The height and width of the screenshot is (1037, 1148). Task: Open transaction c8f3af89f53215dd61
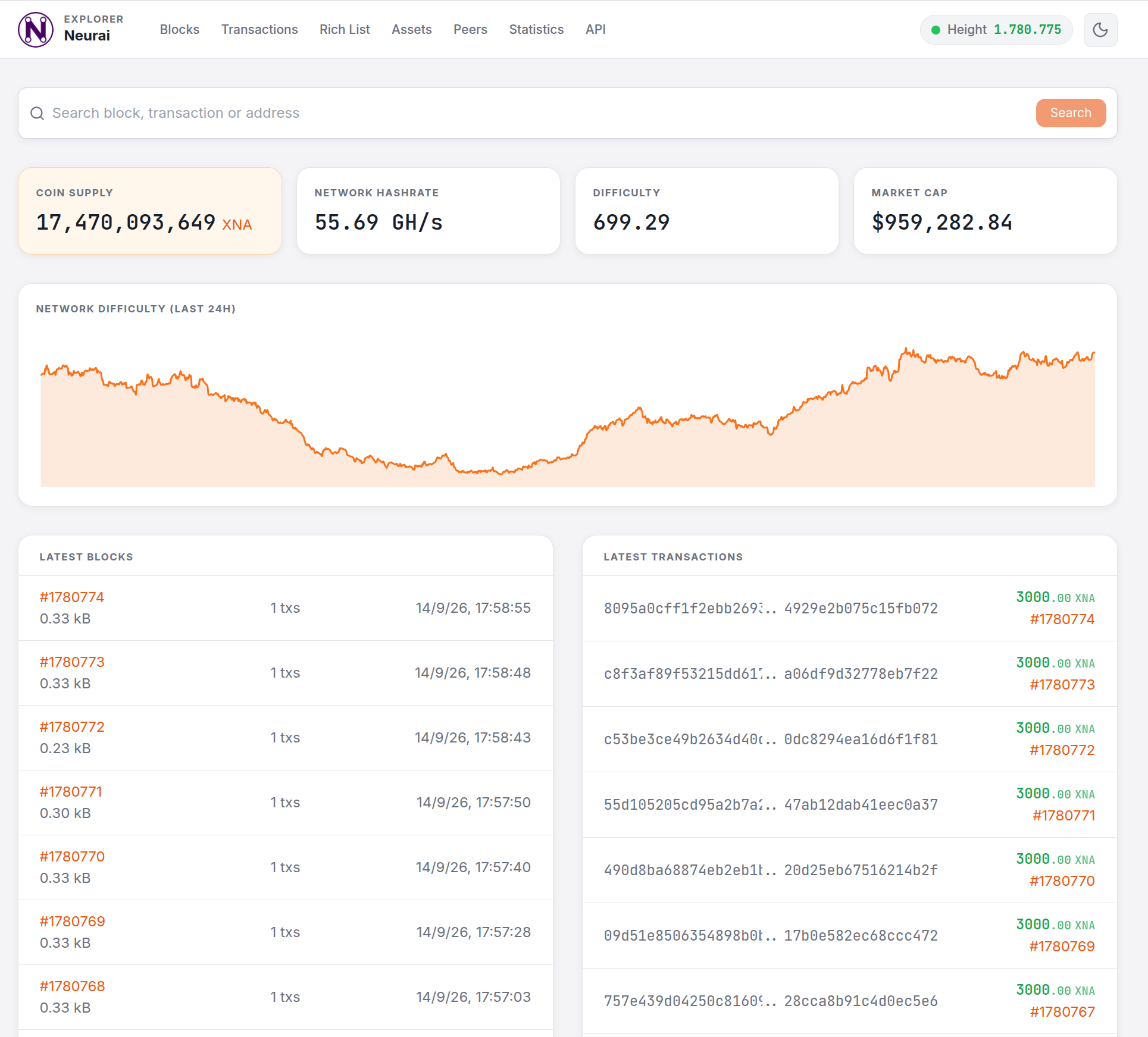coord(771,673)
